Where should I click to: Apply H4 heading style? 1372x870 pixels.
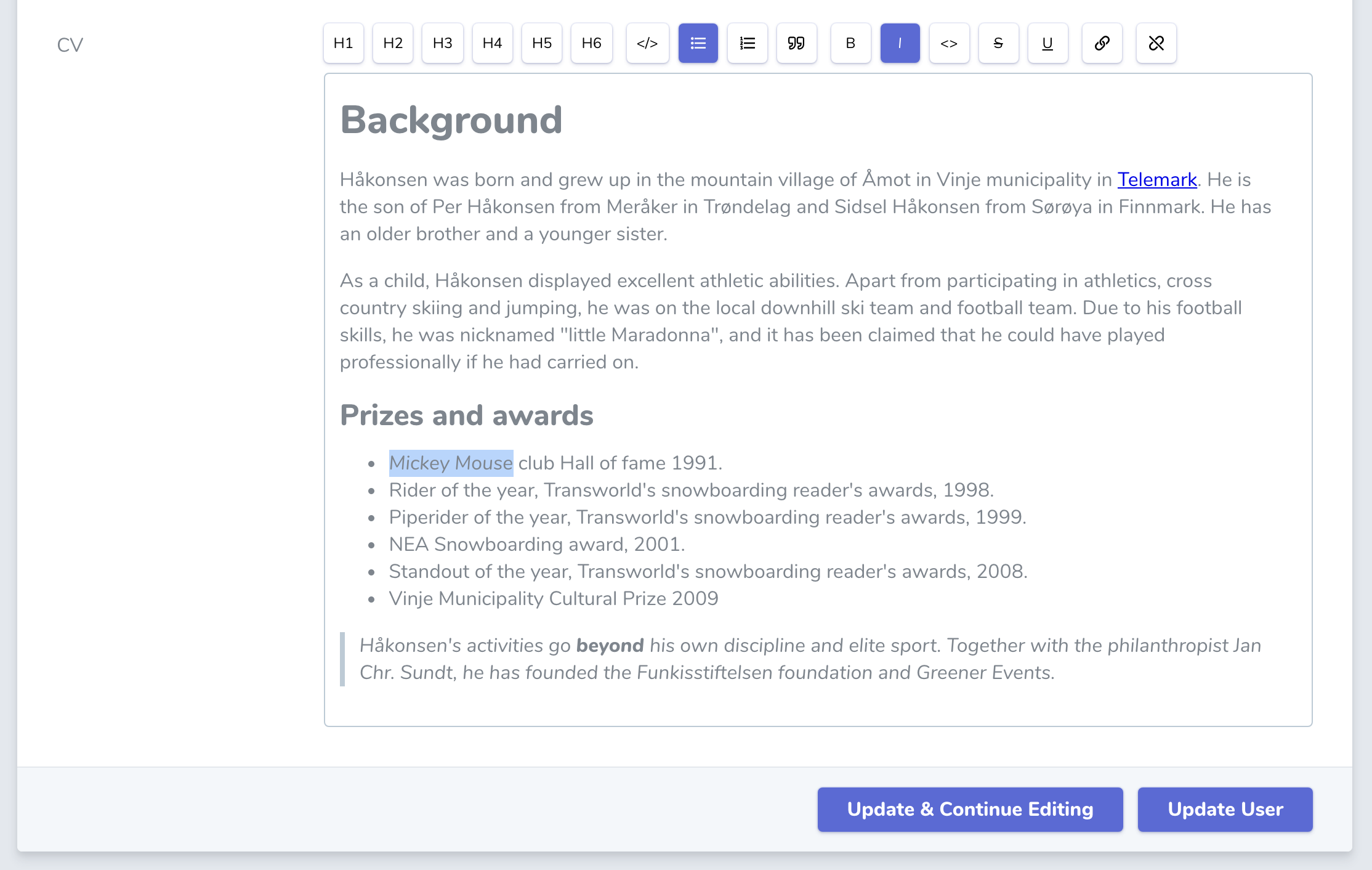[x=492, y=43]
